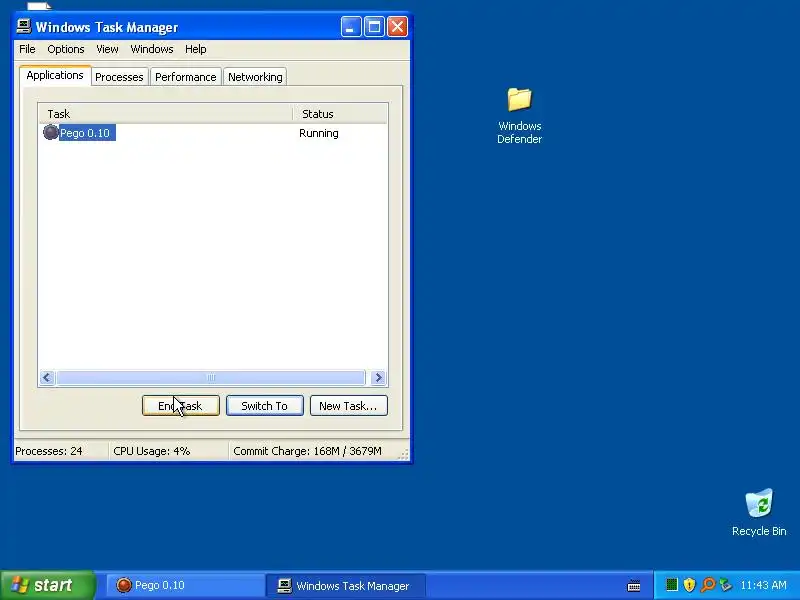Sort list by Status column header
Screen dimensions: 800x600
click(340, 114)
